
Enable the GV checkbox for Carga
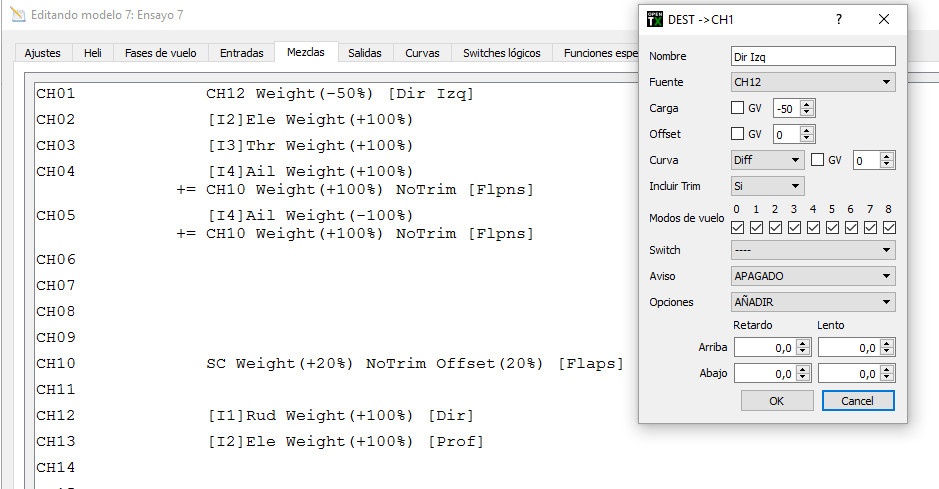pyautogui.click(x=738, y=108)
